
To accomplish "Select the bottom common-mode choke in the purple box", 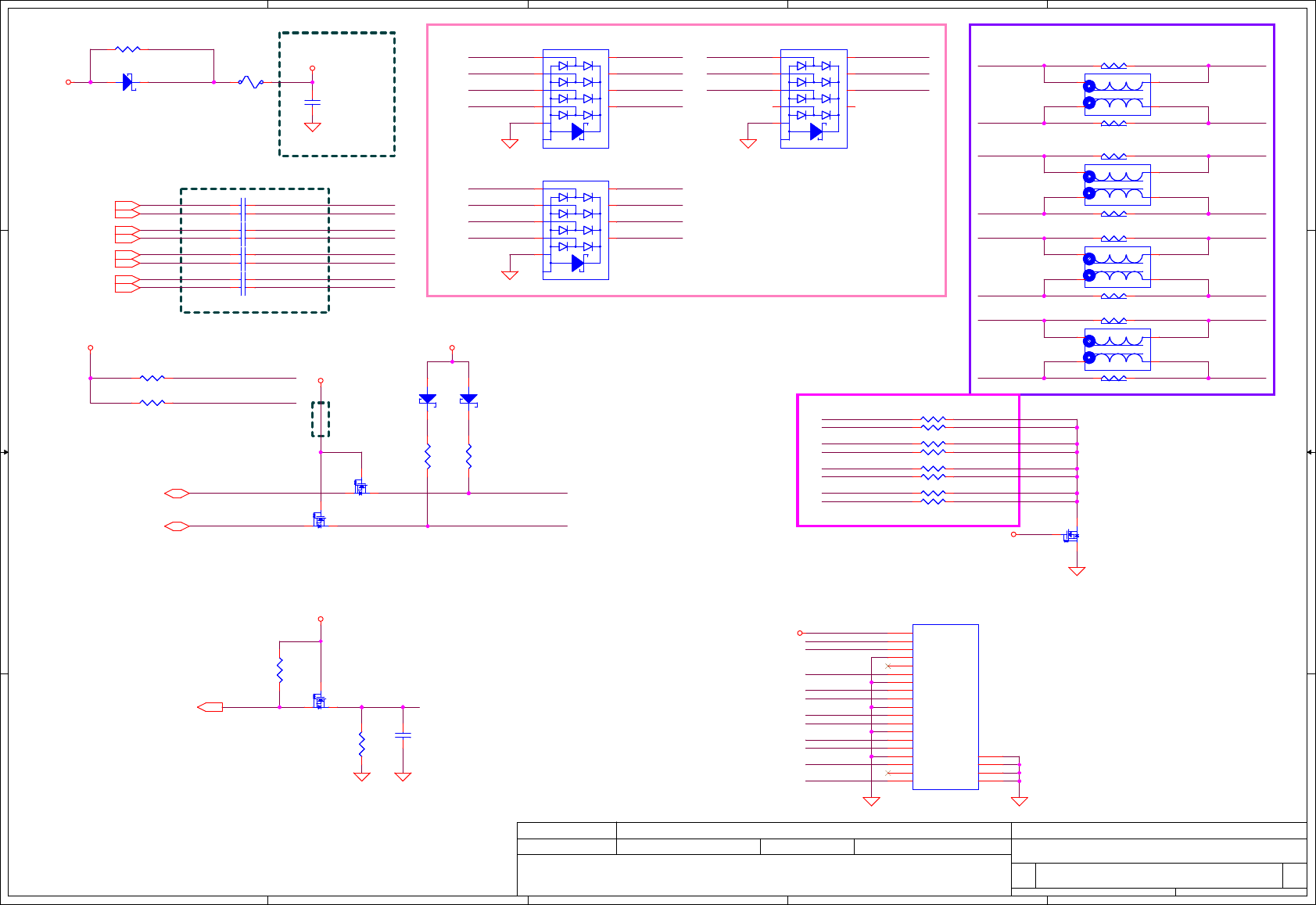I will (x=1117, y=349).
